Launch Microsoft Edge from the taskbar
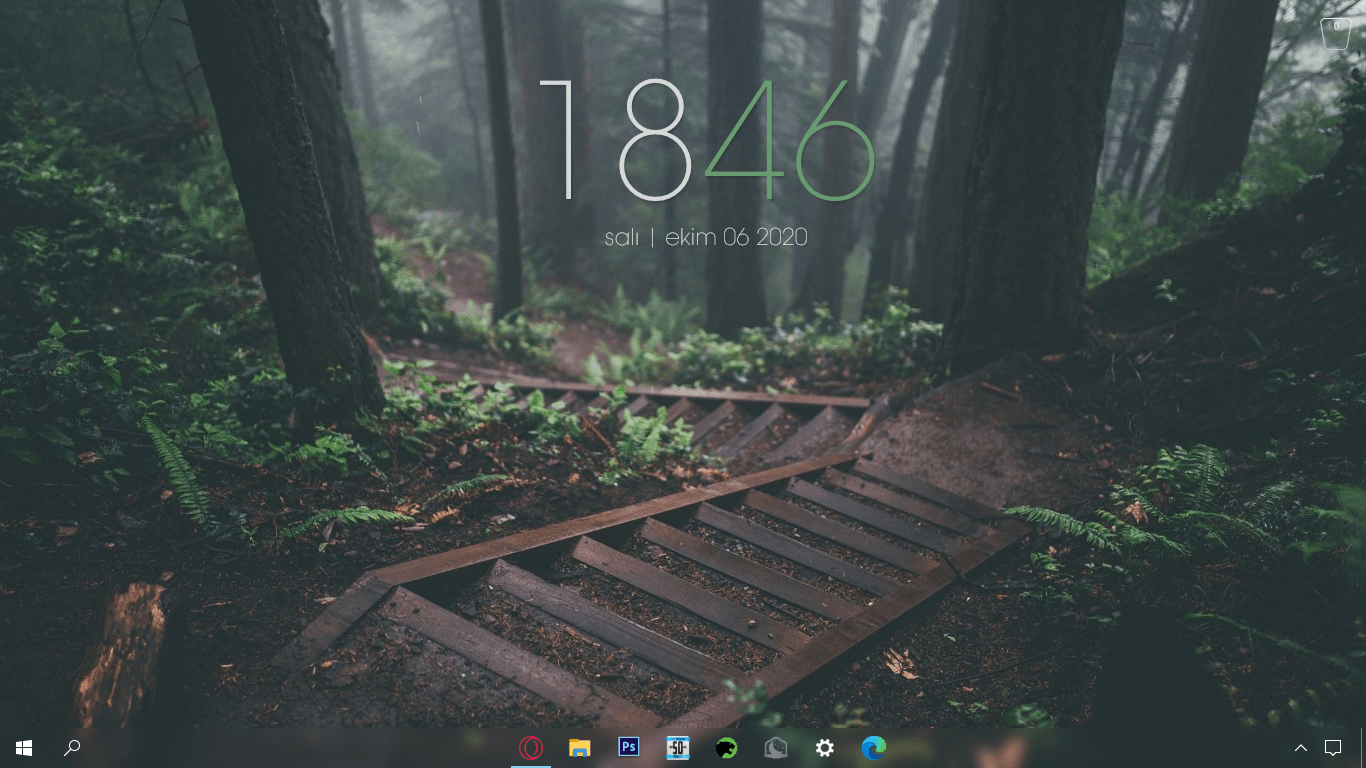The width and height of the screenshot is (1366, 768). tap(874, 748)
